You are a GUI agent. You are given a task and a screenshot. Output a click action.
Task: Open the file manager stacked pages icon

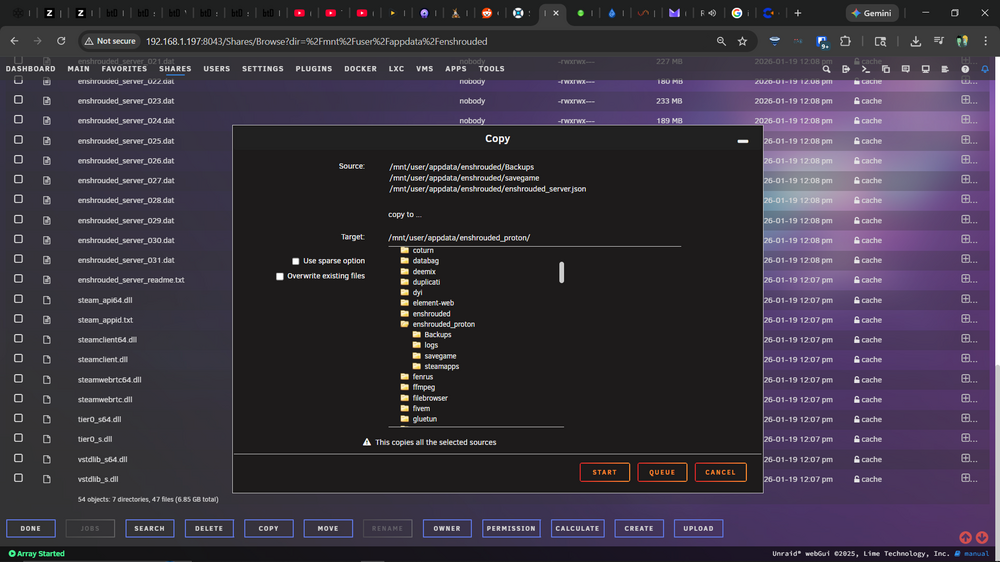[x=886, y=69]
